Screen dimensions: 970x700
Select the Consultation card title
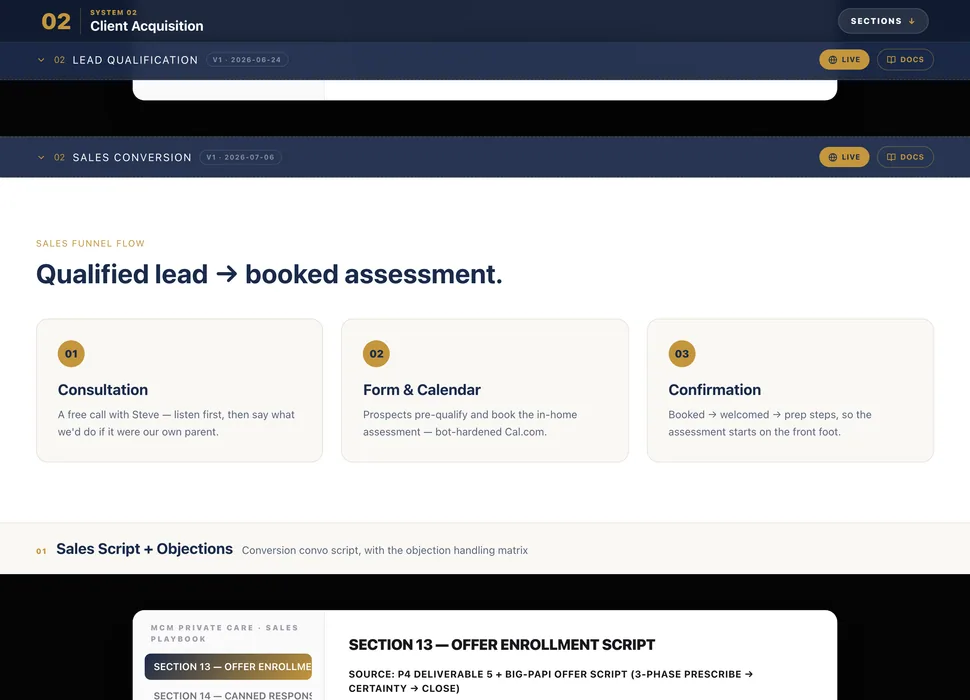[103, 390]
